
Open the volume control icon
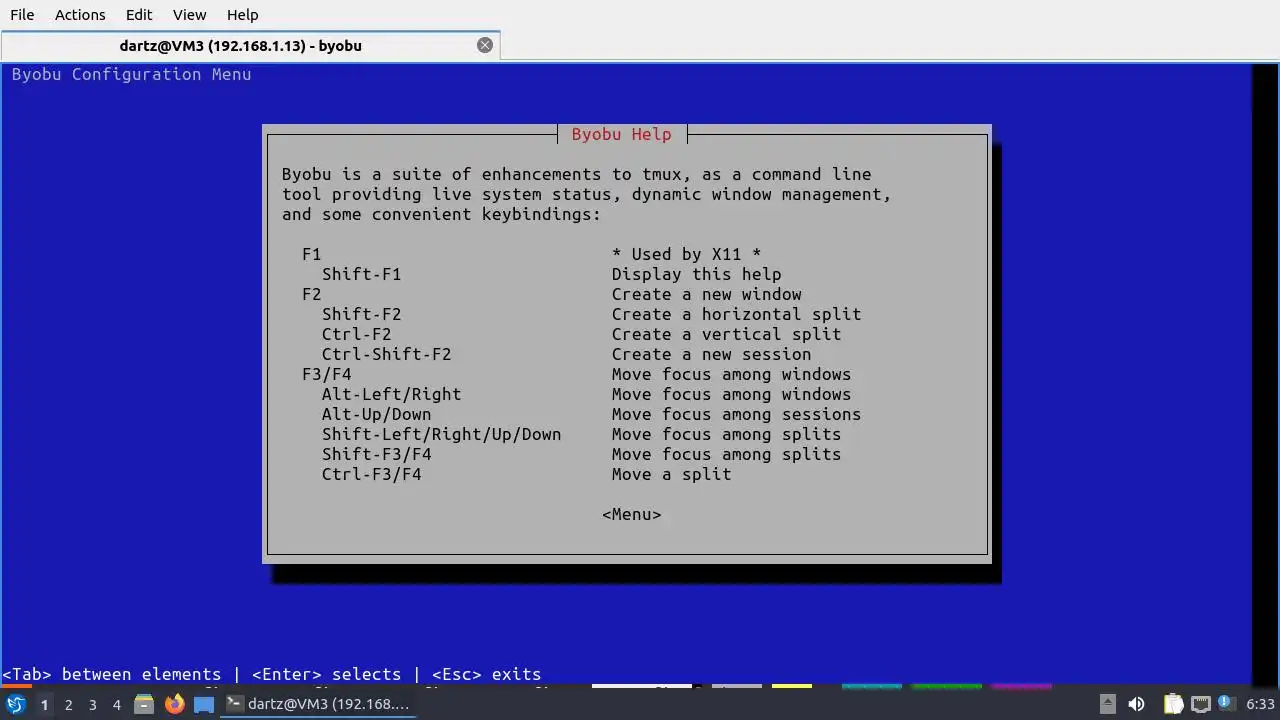pos(1136,704)
